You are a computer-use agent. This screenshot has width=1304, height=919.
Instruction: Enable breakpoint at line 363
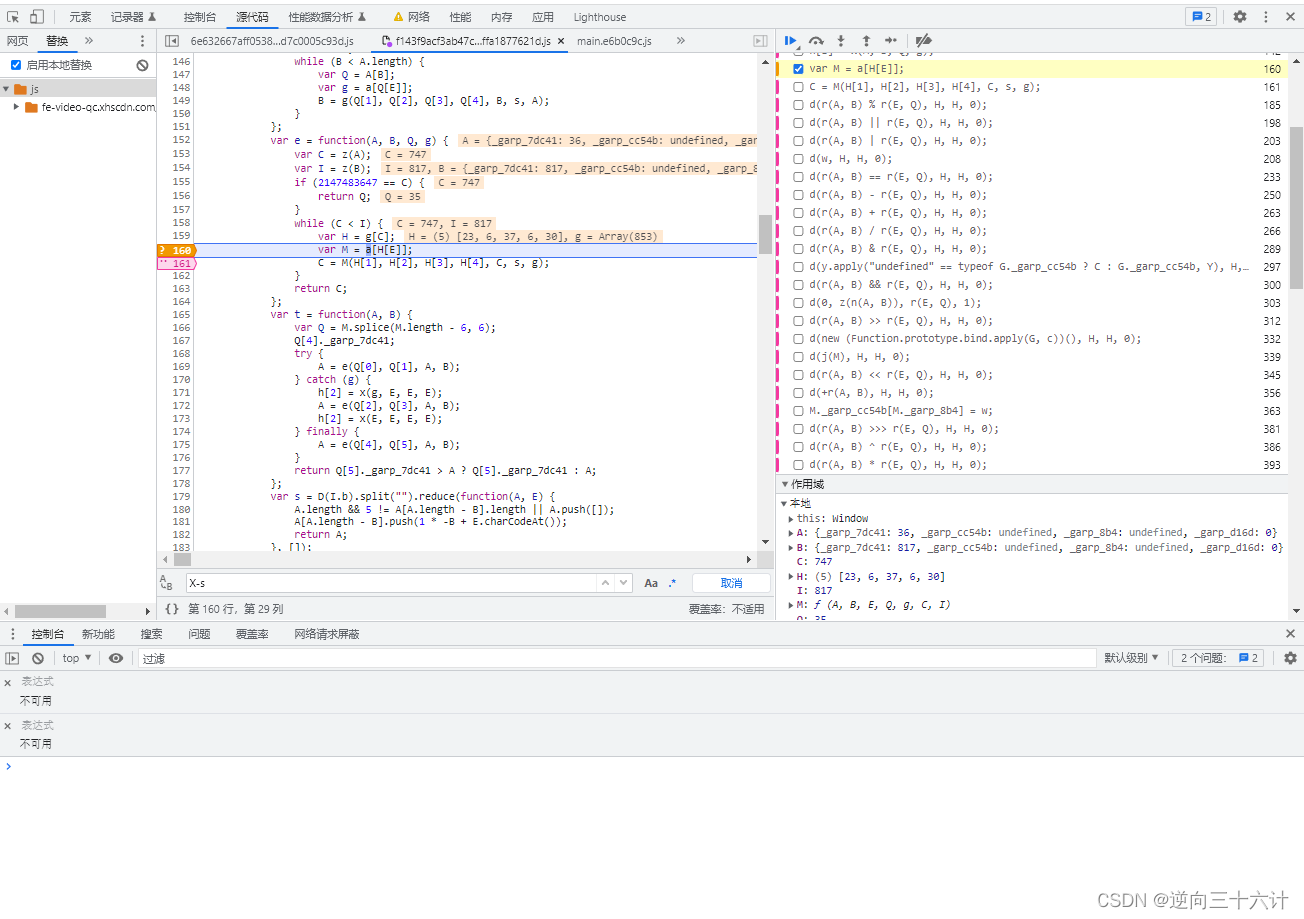point(798,411)
